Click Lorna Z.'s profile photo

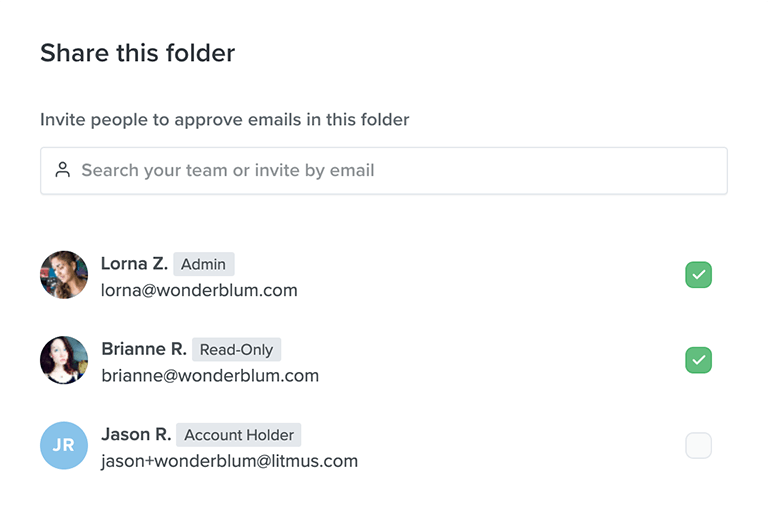[x=64, y=275]
